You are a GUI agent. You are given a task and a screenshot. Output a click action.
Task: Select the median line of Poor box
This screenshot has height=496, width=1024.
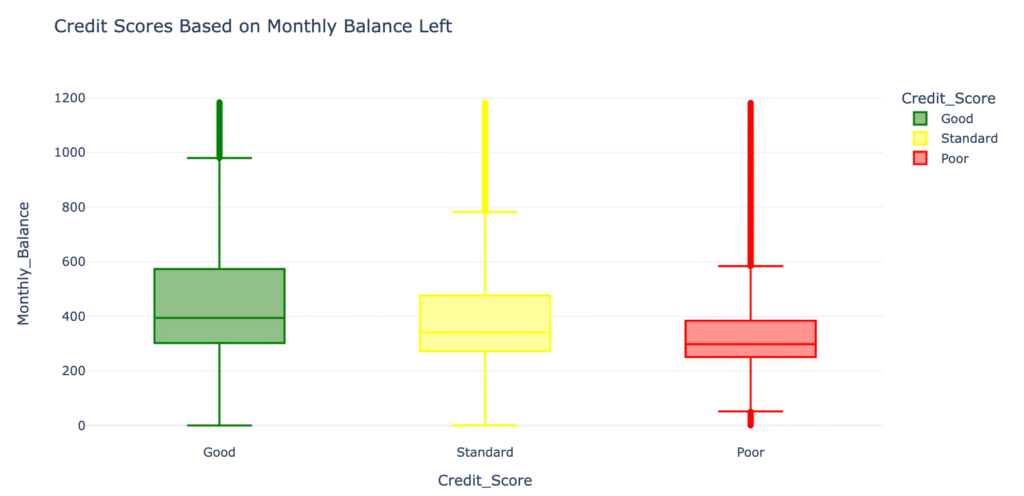(x=751, y=344)
